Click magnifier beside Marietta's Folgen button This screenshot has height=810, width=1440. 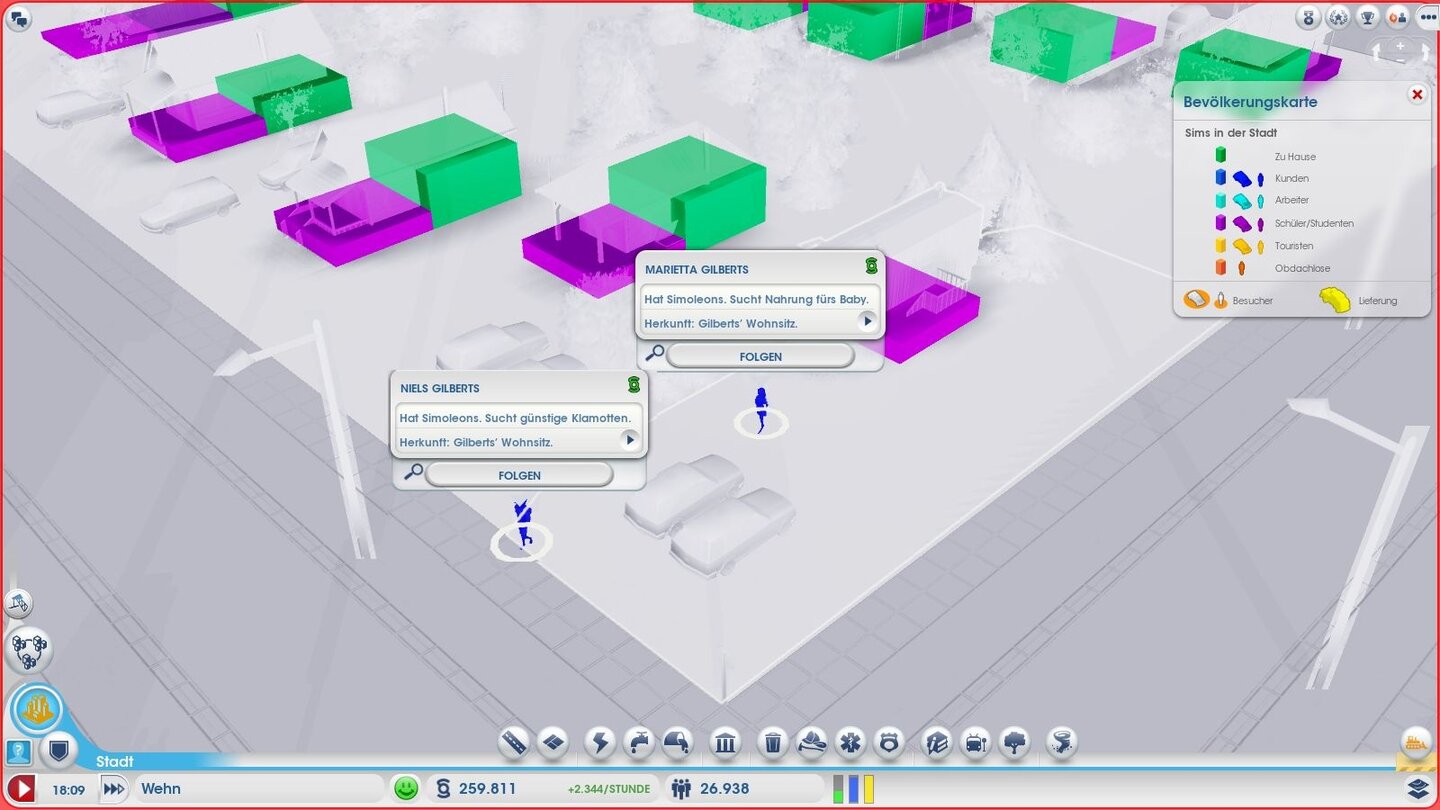pyautogui.click(x=654, y=353)
